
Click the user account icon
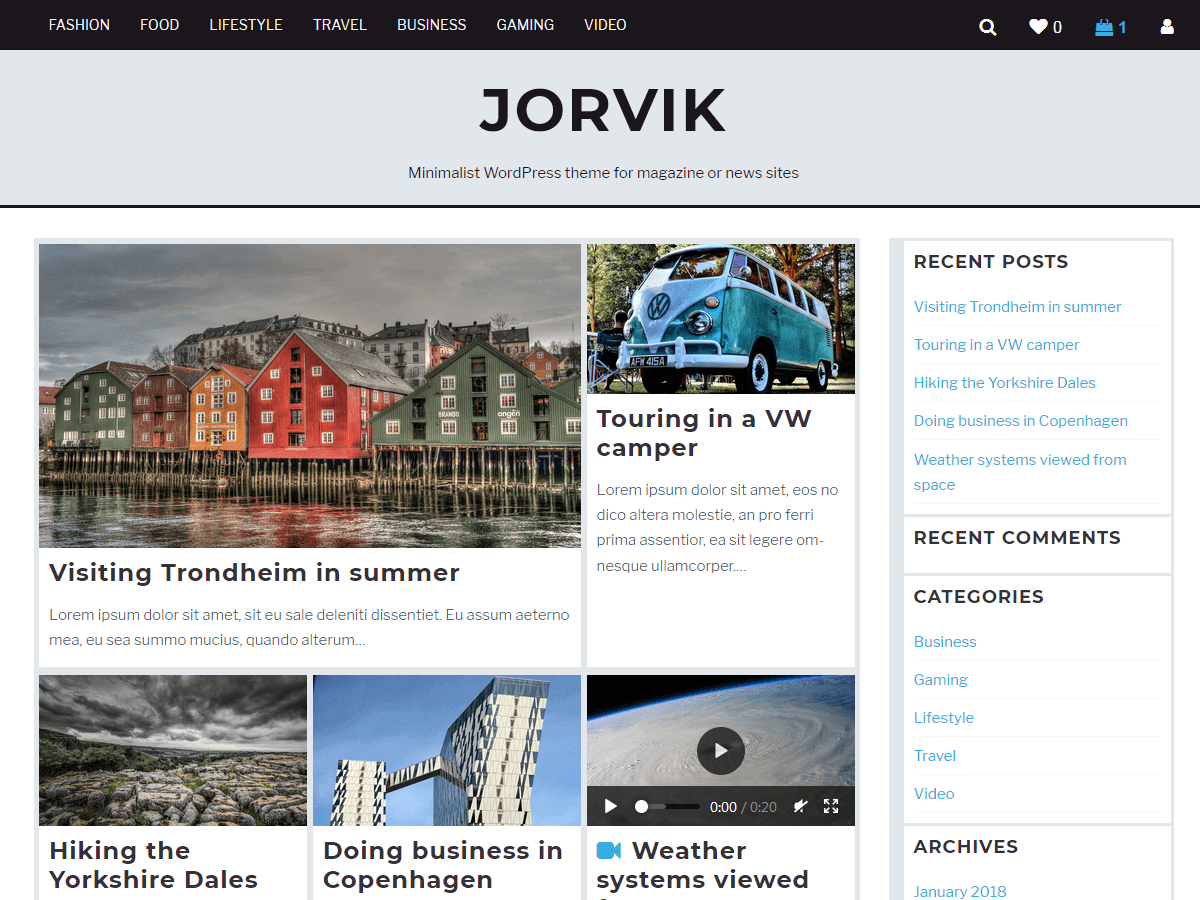[1167, 27]
